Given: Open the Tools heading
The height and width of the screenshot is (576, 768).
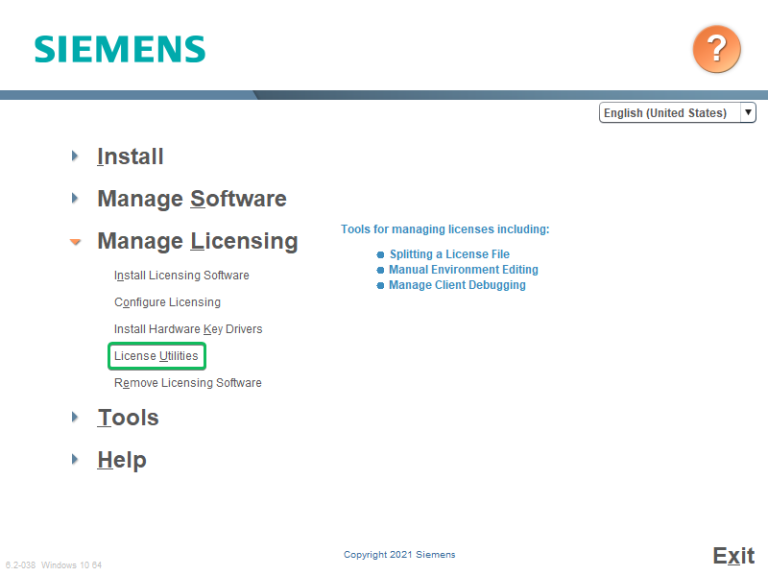Looking at the screenshot, I should click(x=128, y=418).
